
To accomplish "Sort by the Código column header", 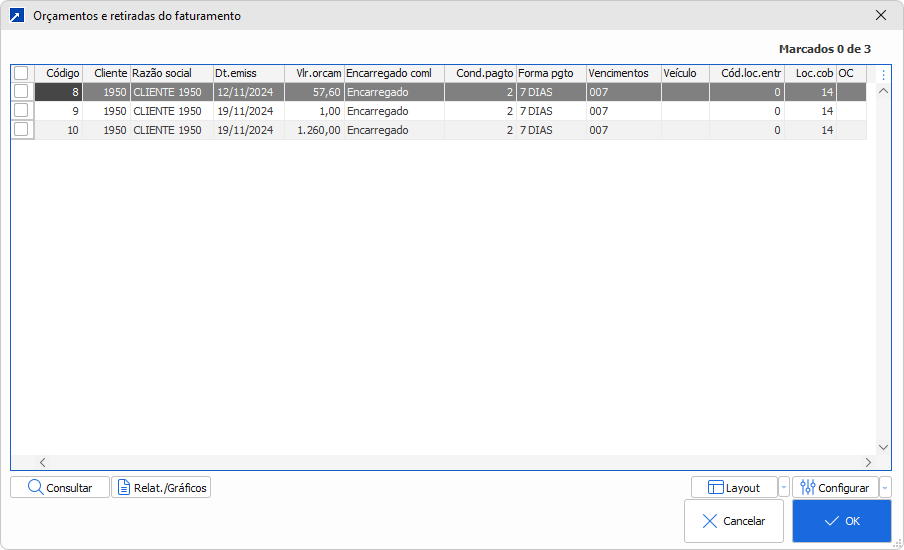I will pos(59,73).
